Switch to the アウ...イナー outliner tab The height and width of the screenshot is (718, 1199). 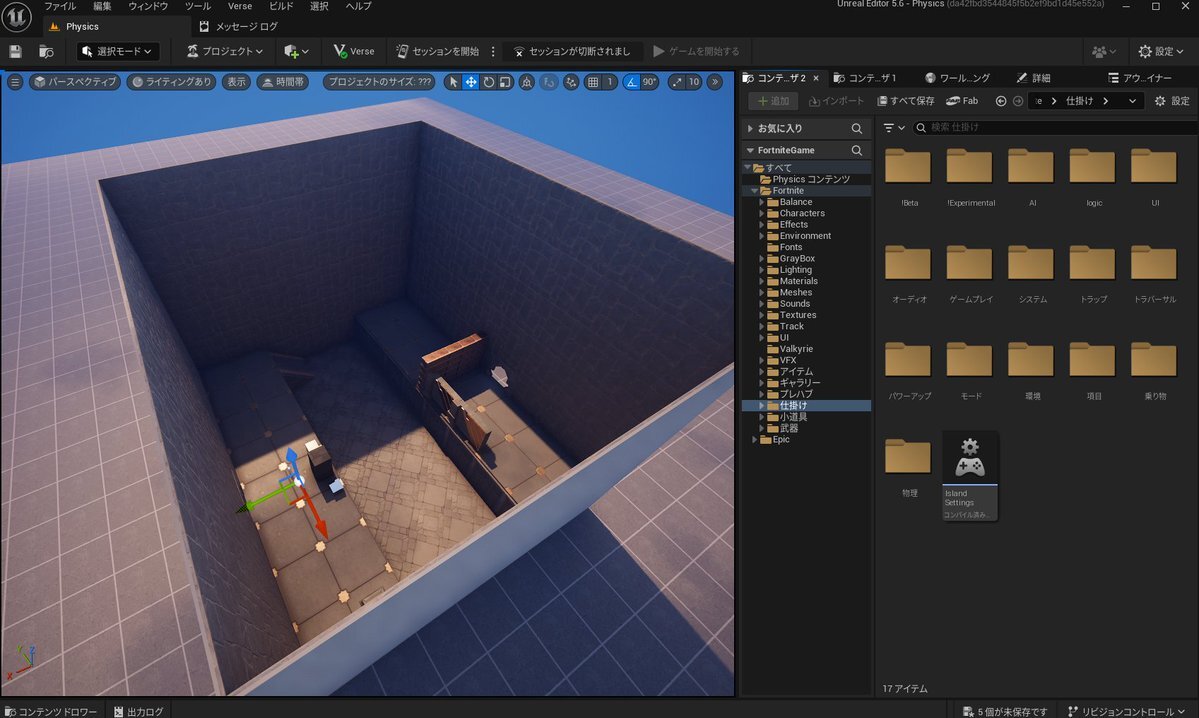coord(1139,78)
